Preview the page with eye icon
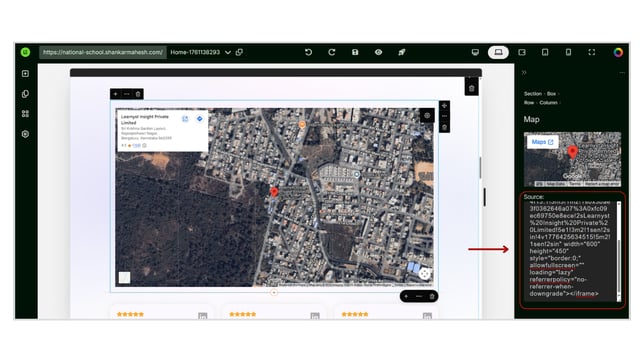 coord(378,52)
